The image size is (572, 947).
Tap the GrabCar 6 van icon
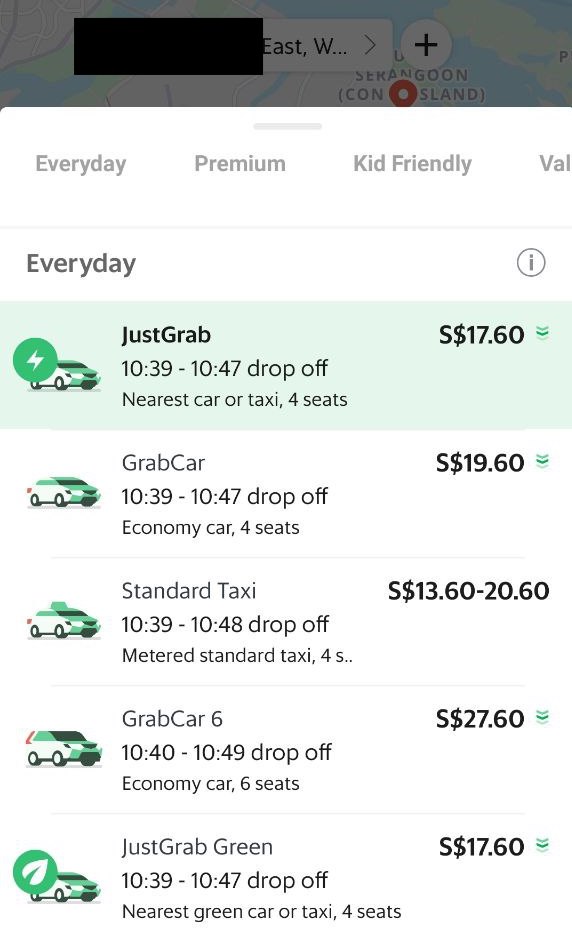point(63,748)
